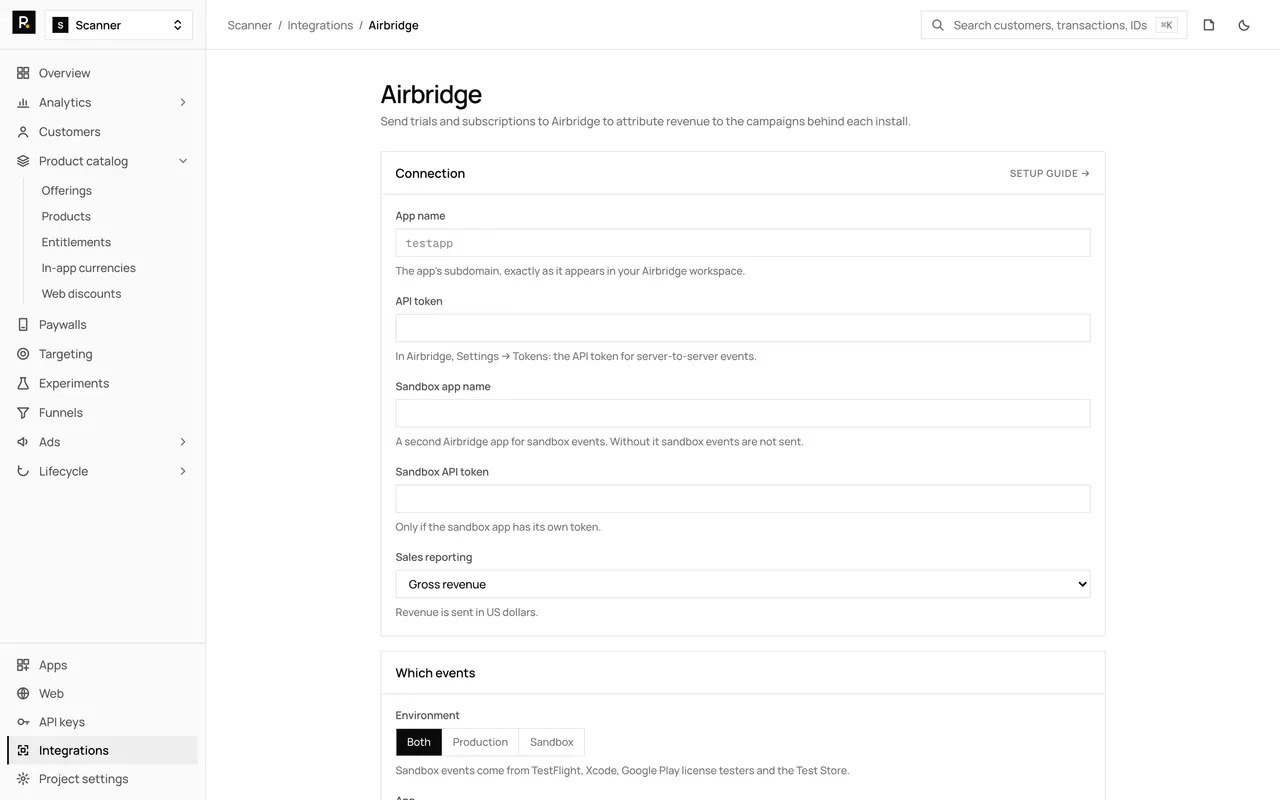Expand the Lifecycle section chevron

tap(183, 471)
